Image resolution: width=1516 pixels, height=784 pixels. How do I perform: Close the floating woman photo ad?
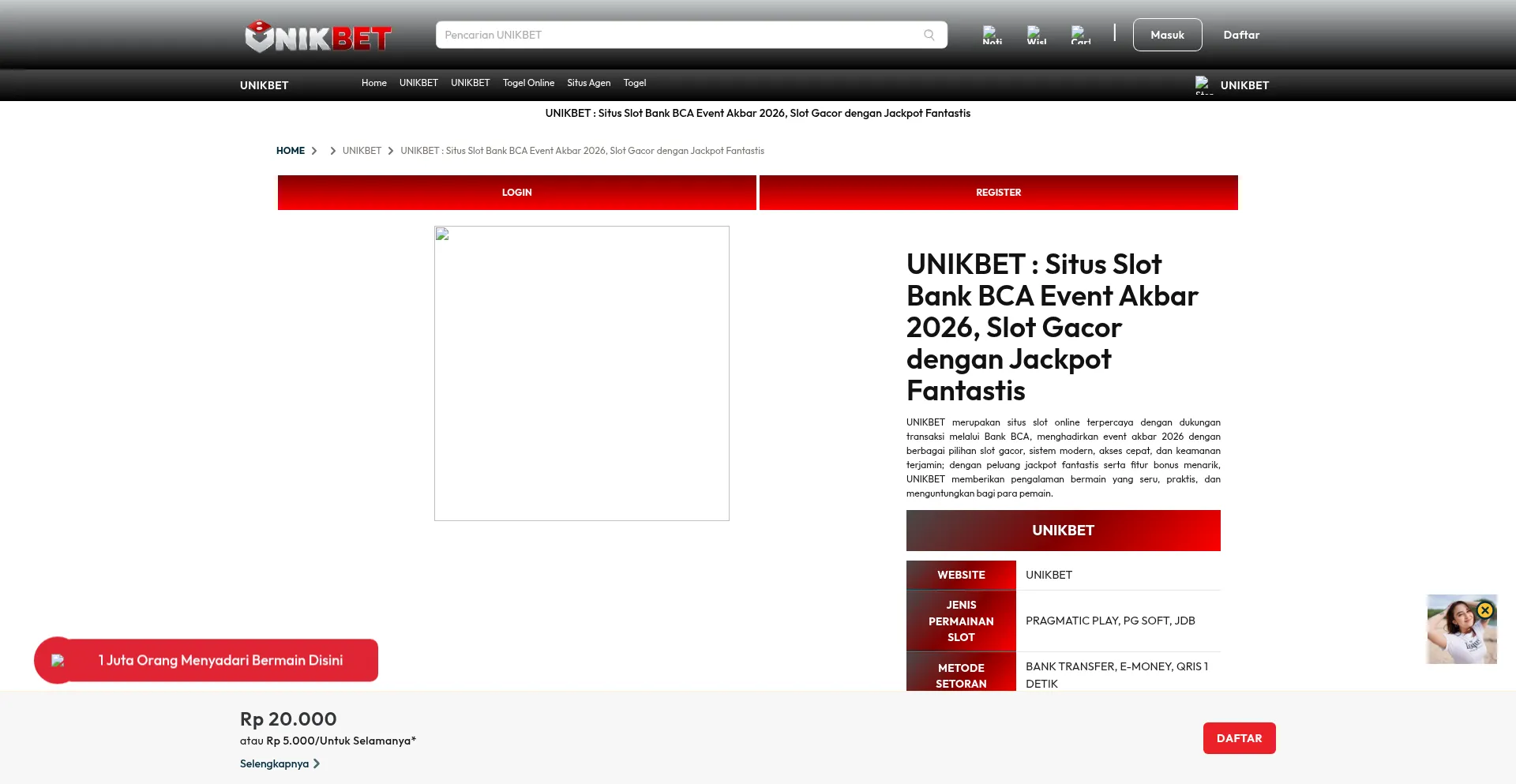[x=1485, y=610]
